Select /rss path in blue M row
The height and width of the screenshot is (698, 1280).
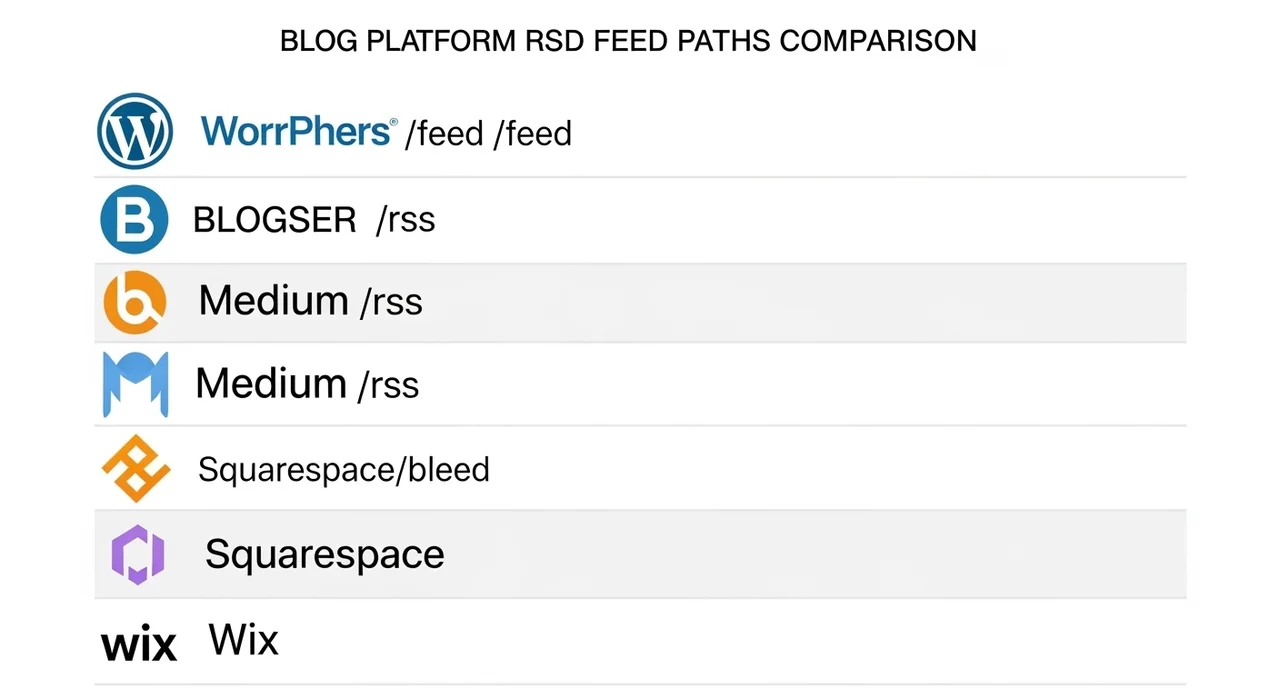tap(387, 385)
